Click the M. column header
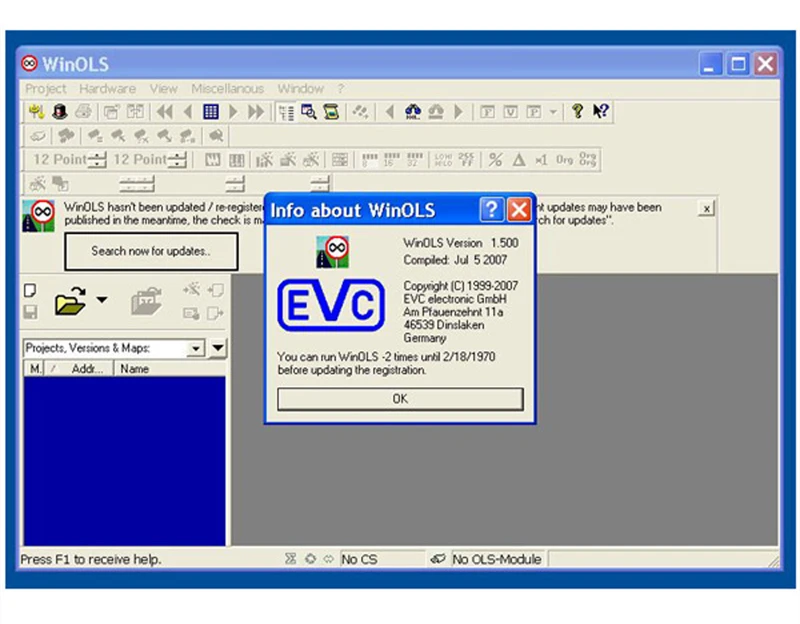 coord(34,369)
